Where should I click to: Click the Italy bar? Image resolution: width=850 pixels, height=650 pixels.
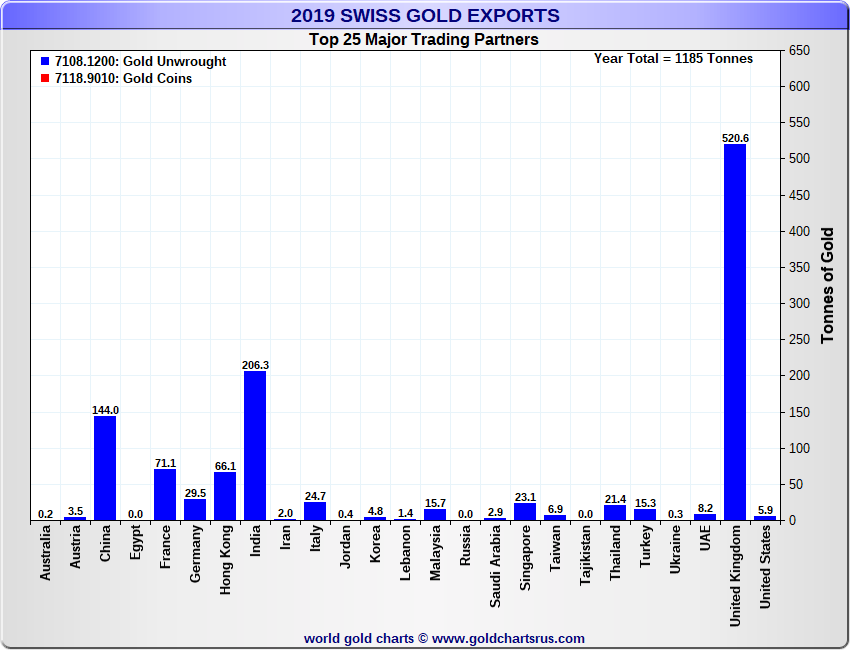(315, 512)
